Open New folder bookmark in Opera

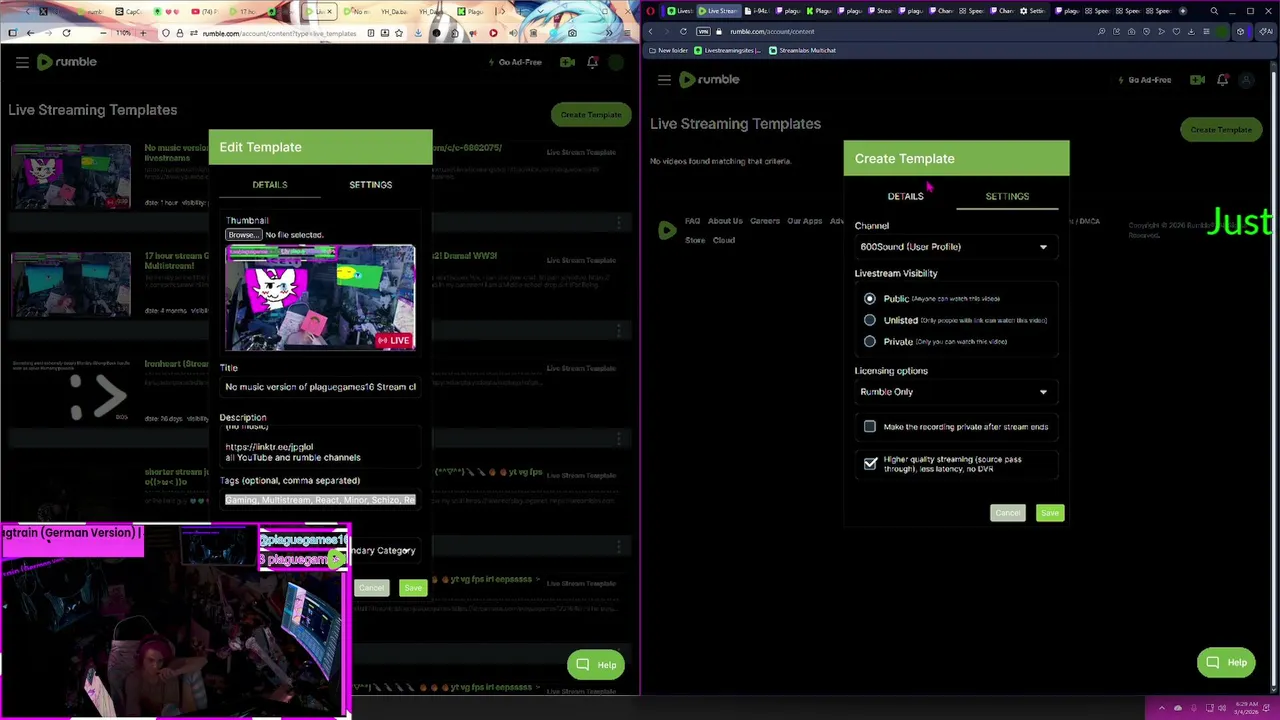[668, 50]
